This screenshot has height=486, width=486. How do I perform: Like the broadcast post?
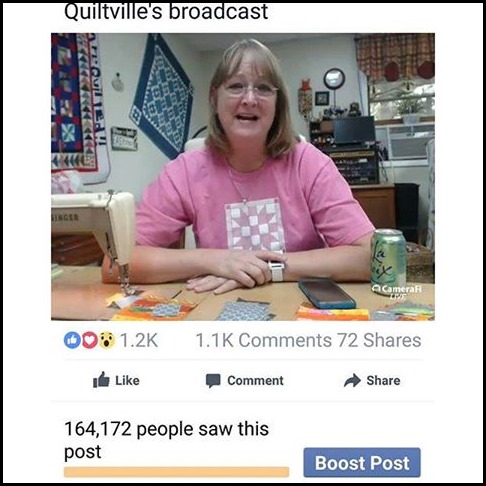tap(116, 380)
